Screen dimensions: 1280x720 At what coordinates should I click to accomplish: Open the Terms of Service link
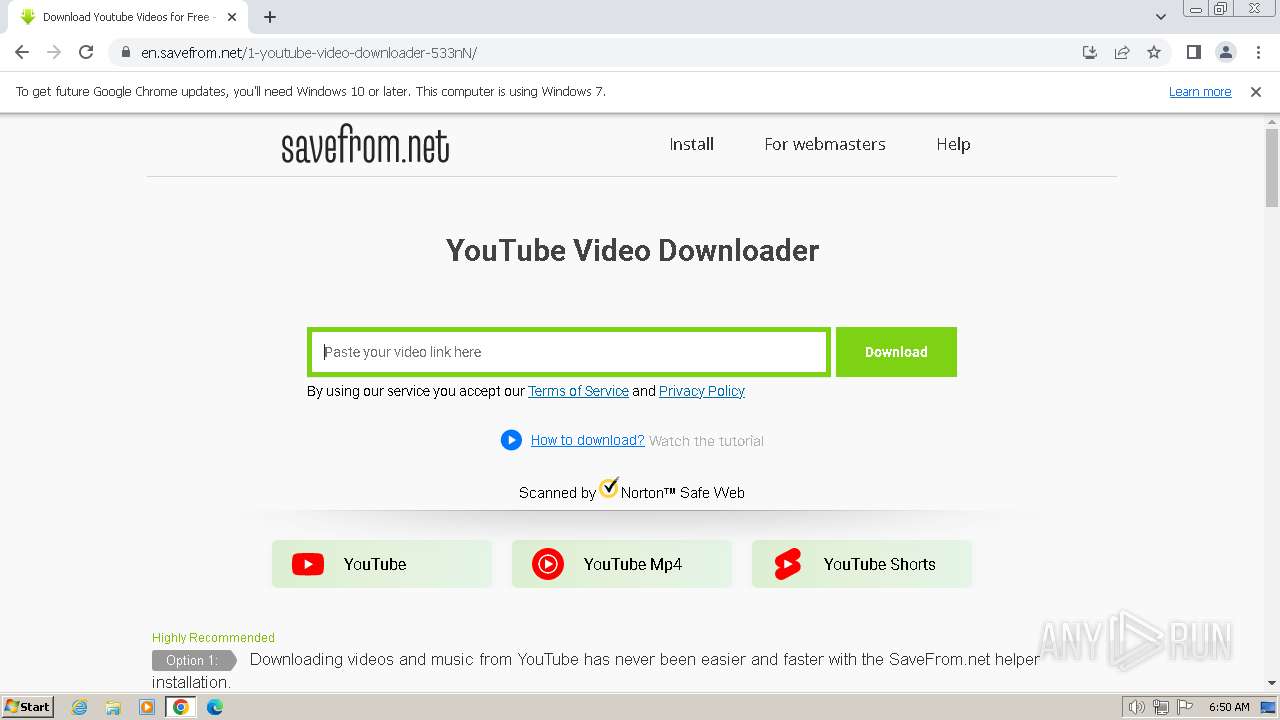pos(578,391)
